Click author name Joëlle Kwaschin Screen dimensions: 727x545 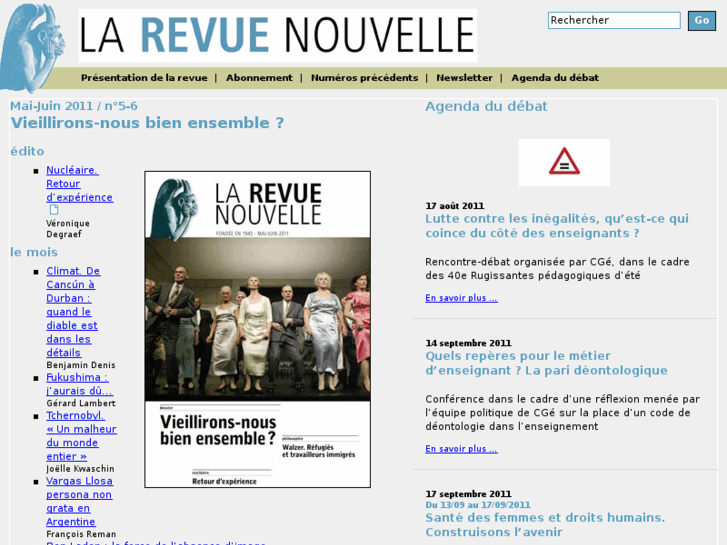click(80, 468)
